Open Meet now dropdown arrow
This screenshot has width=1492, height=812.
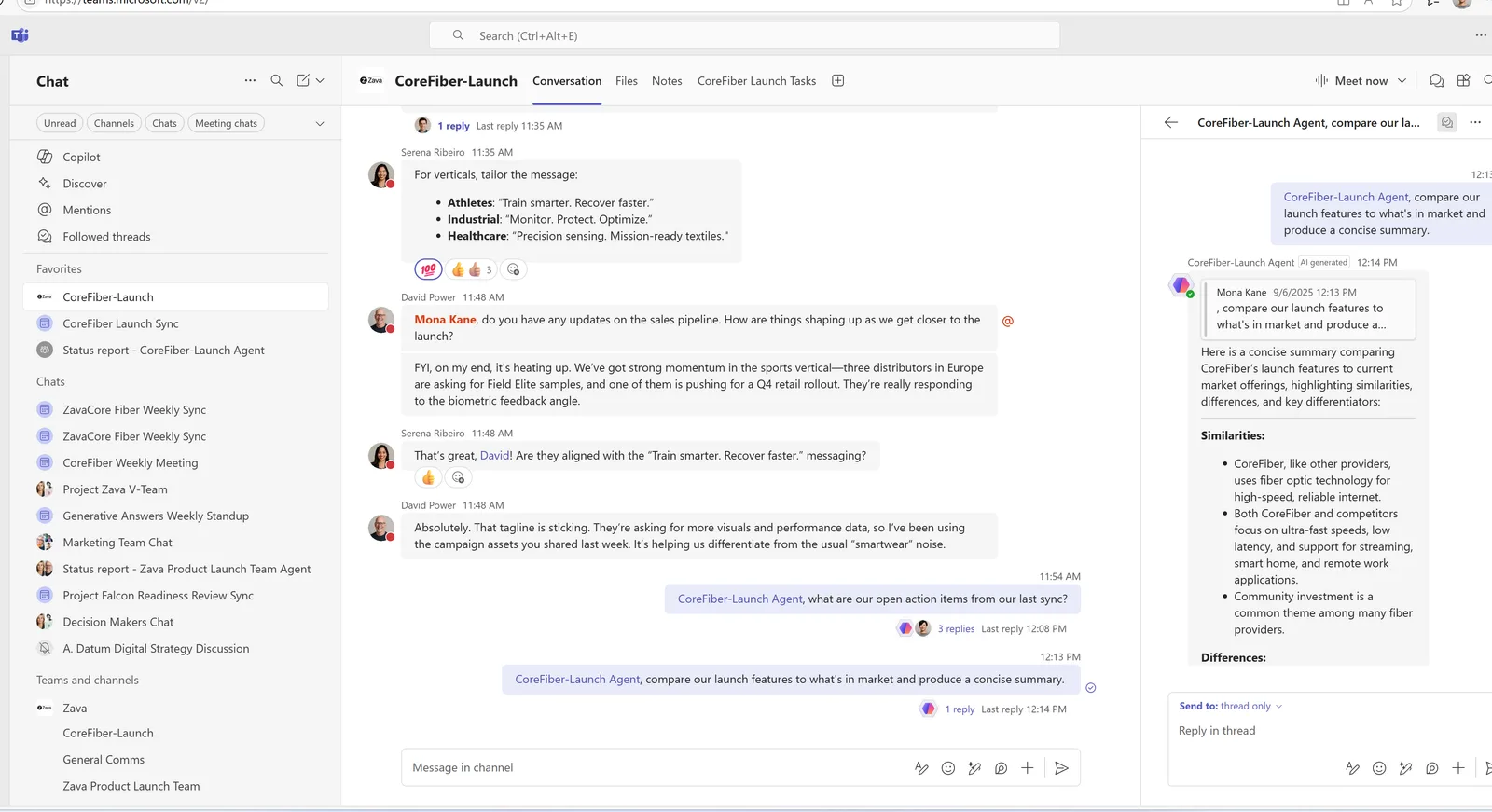click(1402, 81)
